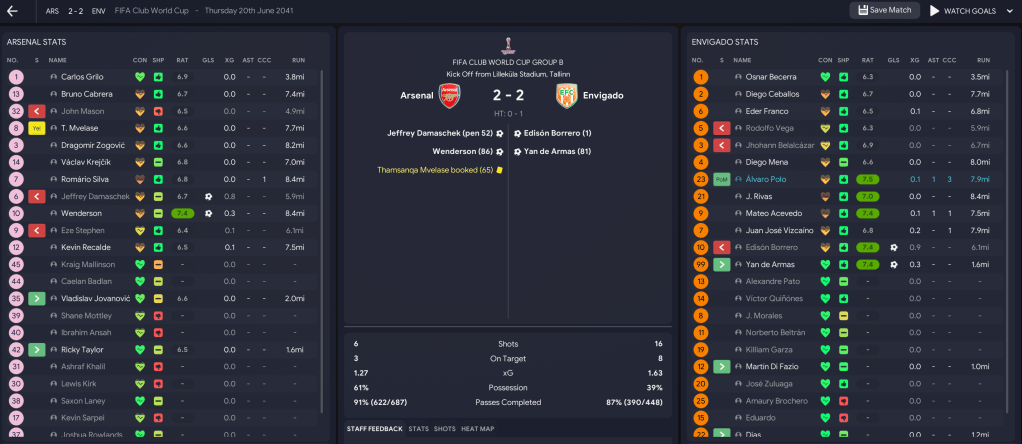Click T. Mvelase's yellow card indicator
Screen dimensions: 1022x444
[37, 128]
